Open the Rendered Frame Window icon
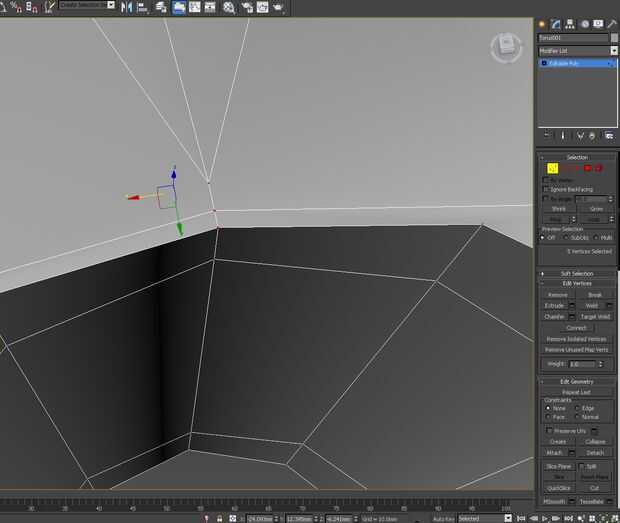 (x=263, y=7)
